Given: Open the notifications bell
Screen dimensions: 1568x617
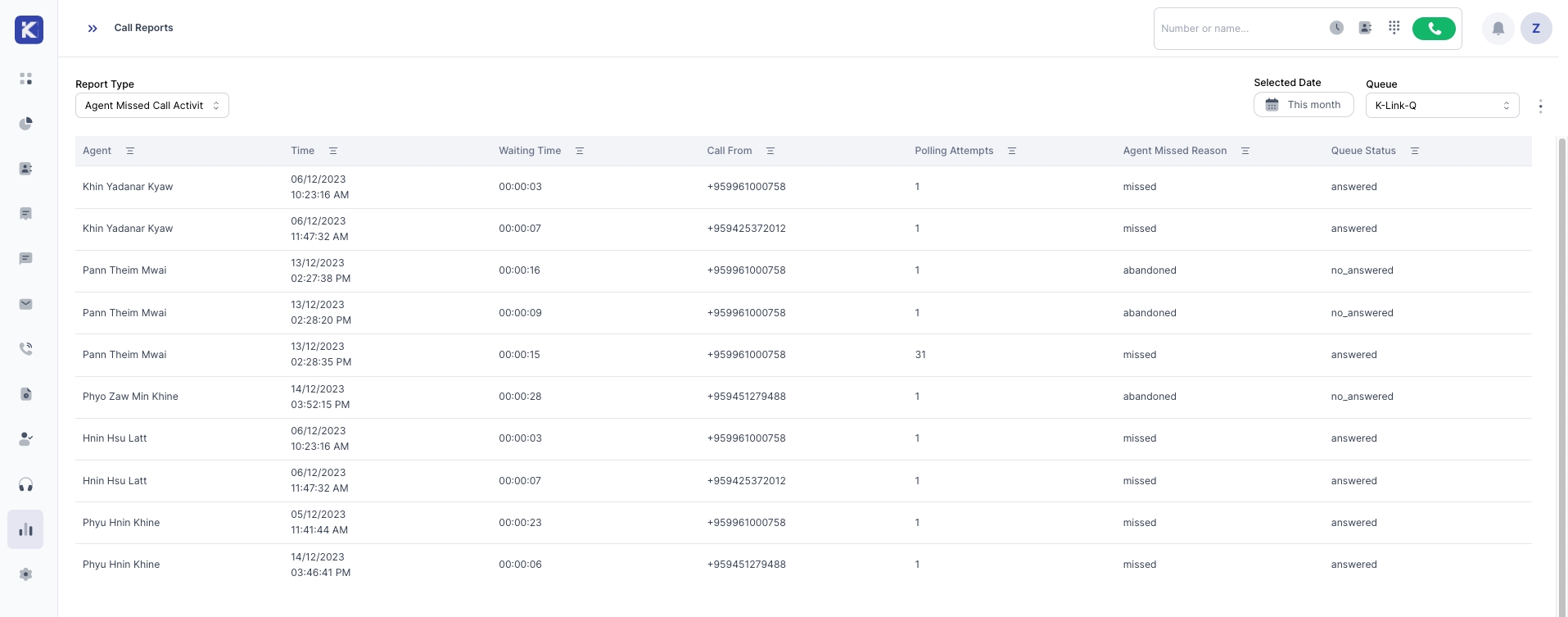Looking at the screenshot, I should pyautogui.click(x=1498, y=29).
